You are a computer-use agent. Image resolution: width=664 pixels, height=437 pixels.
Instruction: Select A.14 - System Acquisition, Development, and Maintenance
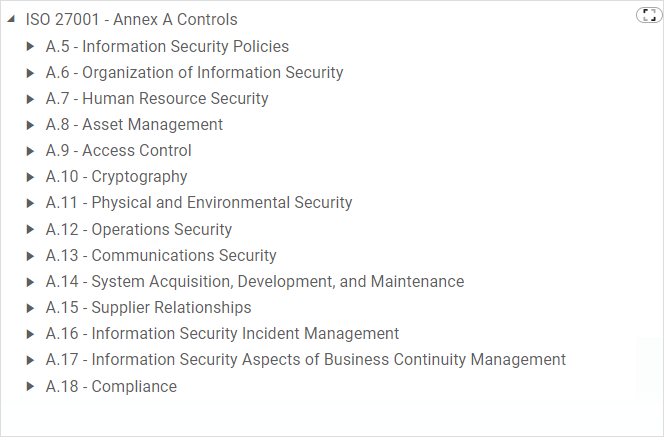pos(255,282)
